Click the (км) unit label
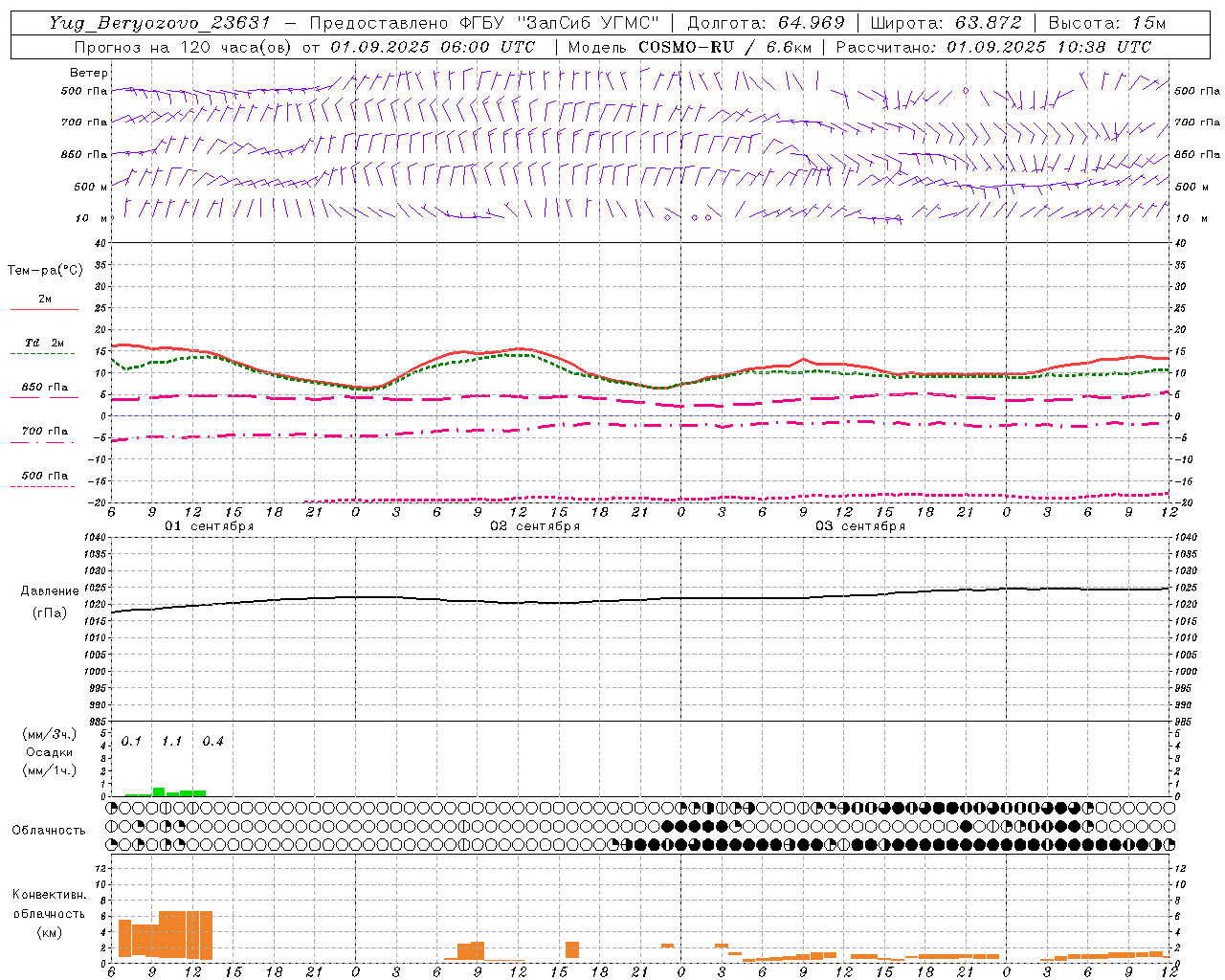This screenshot has height=980, width=1225. tap(49, 931)
